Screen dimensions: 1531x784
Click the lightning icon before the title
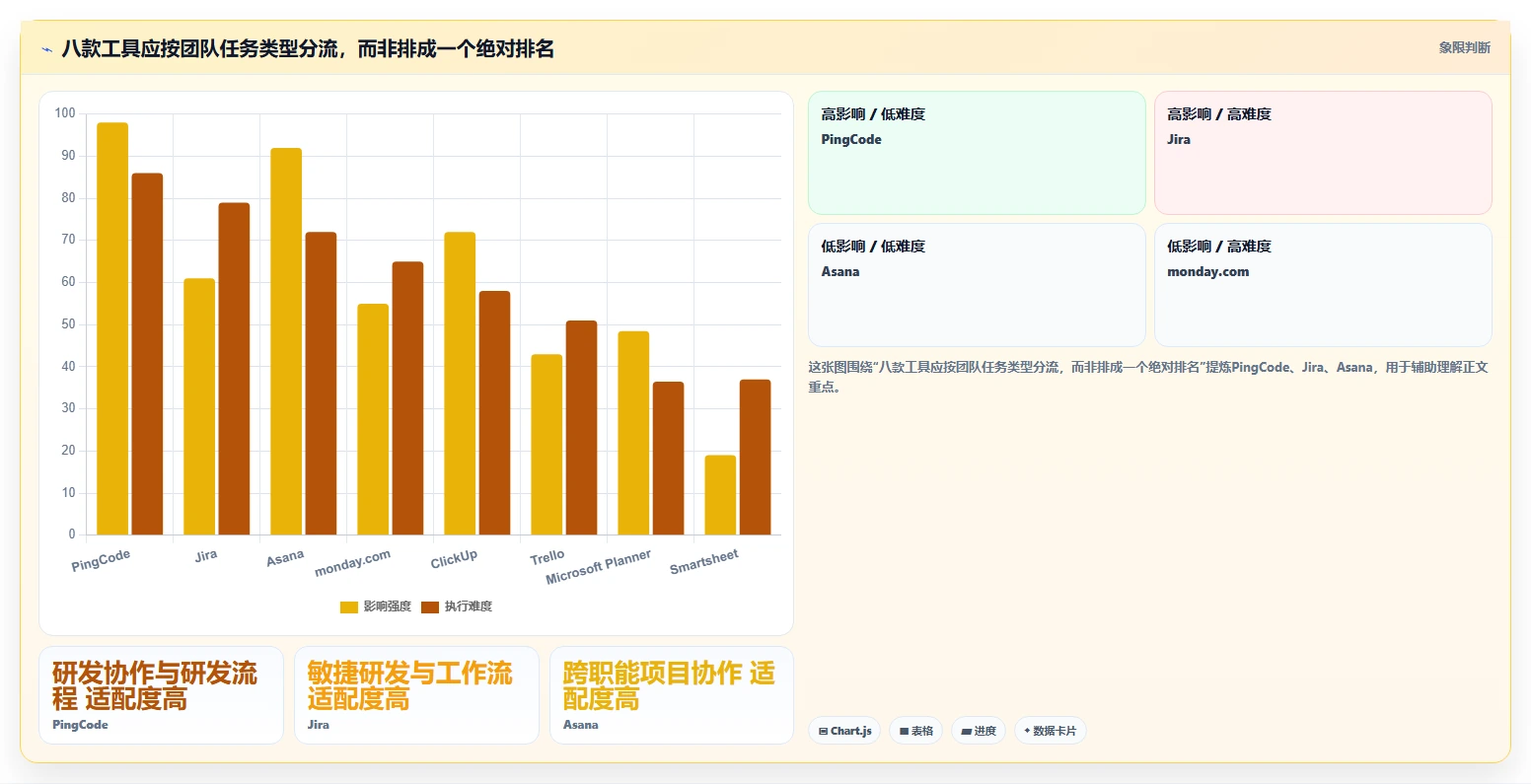click(46, 49)
